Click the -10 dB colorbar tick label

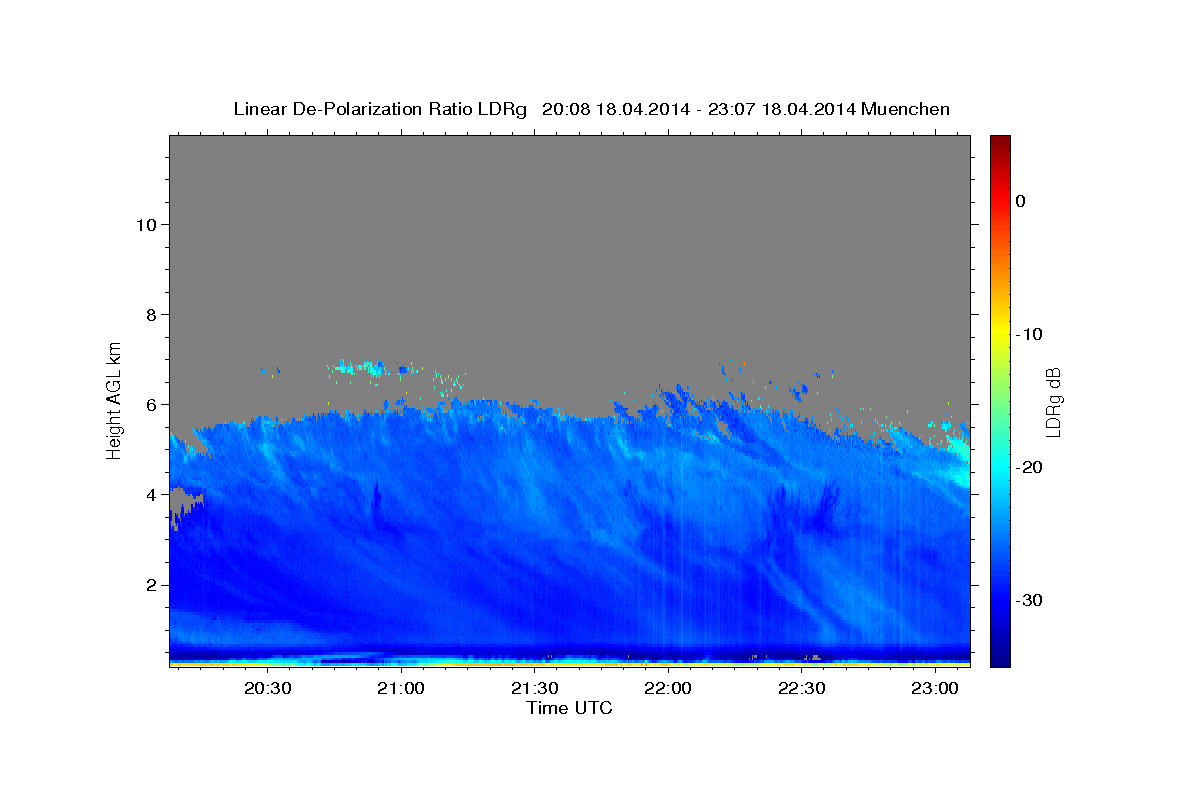(1029, 334)
